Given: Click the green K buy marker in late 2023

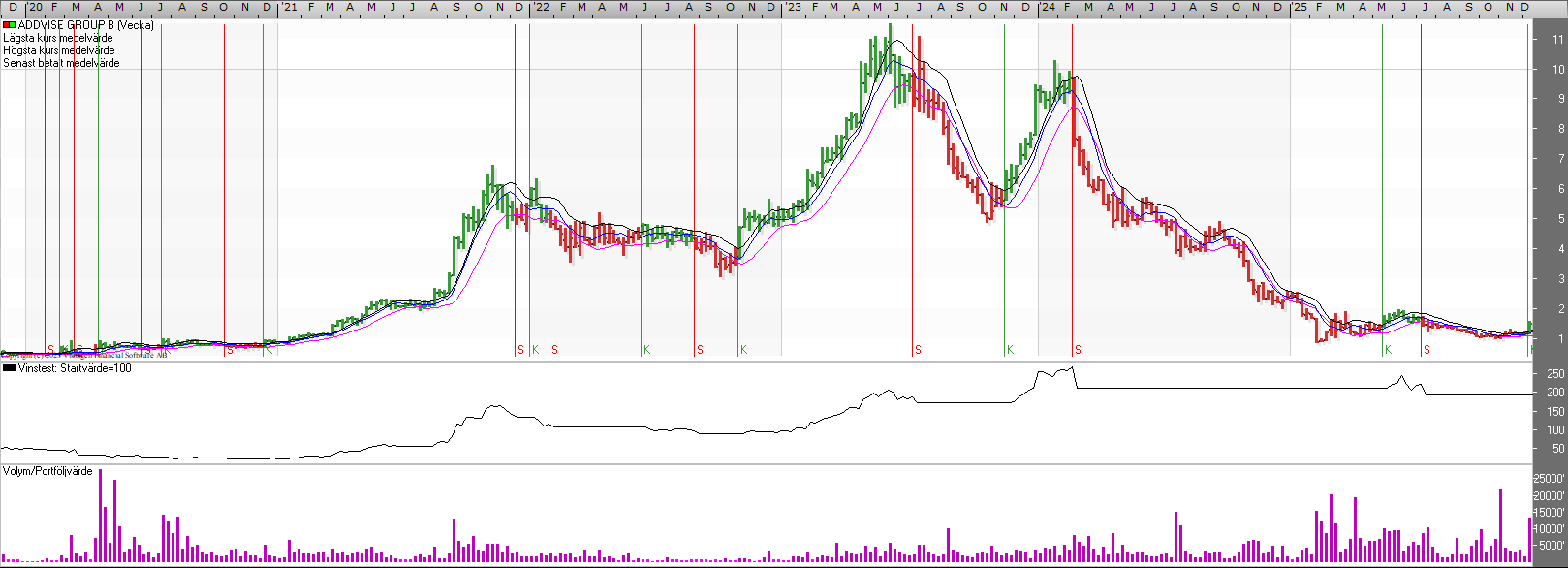Looking at the screenshot, I should 1010,350.
